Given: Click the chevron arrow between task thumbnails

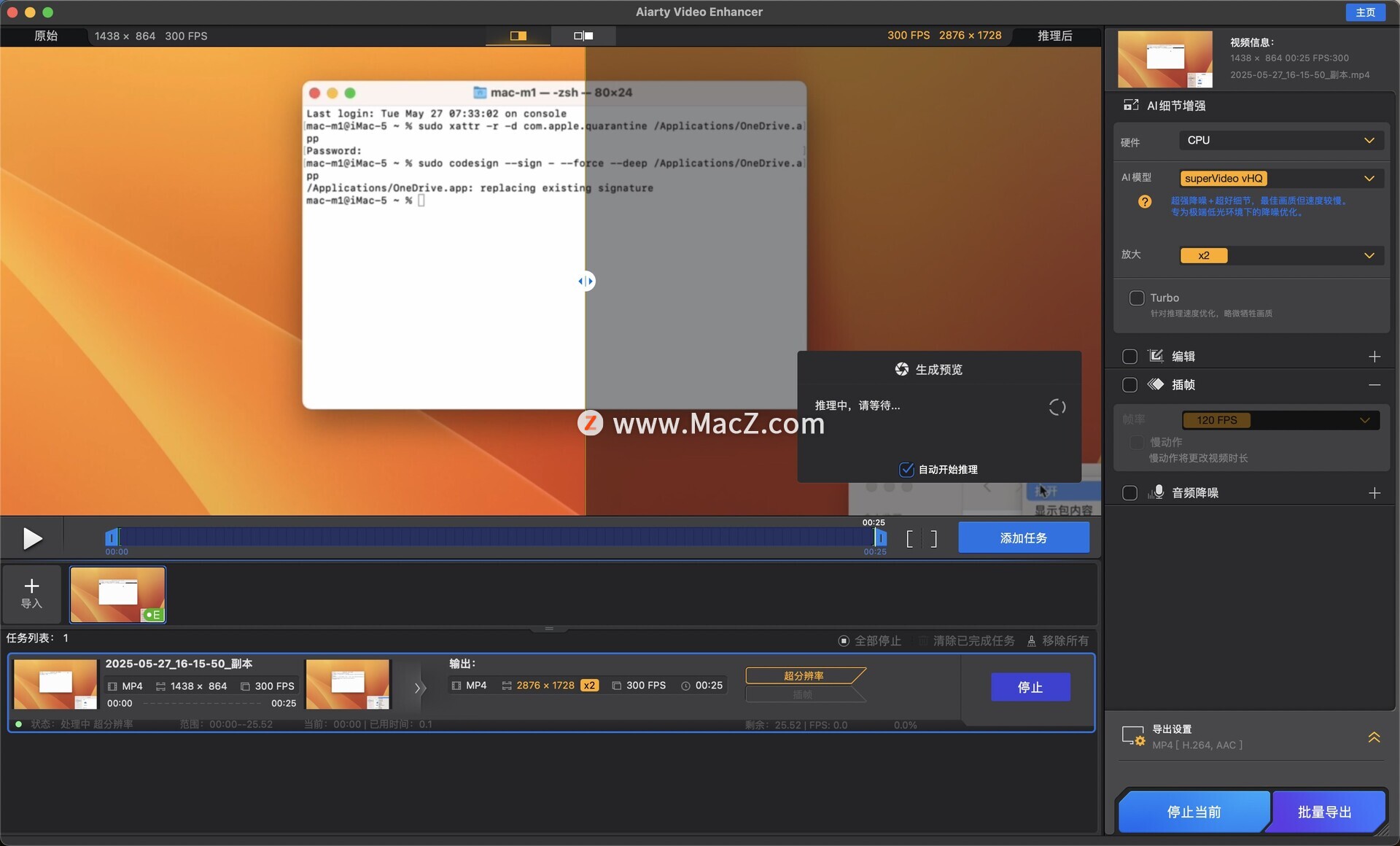Looking at the screenshot, I should (x=419, y=687).
